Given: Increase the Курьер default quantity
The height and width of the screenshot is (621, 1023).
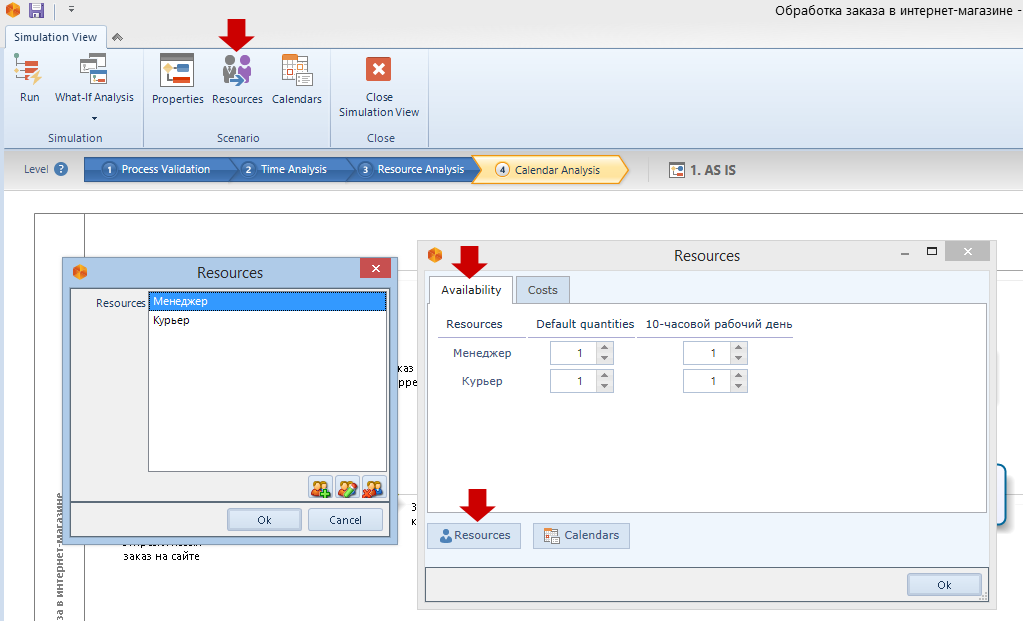Looking at the screenshot, I should coord(605,376).
